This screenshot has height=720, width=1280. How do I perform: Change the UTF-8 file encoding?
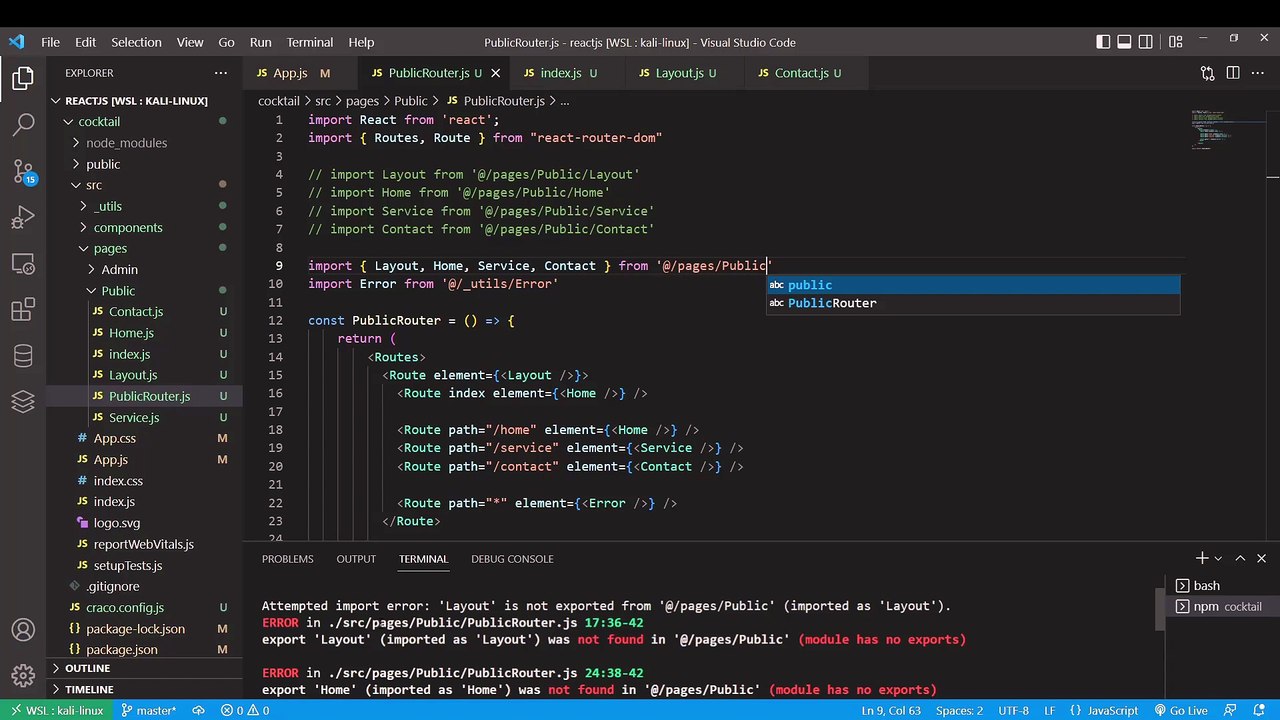pyautogui.click(x=1012, y=710)
